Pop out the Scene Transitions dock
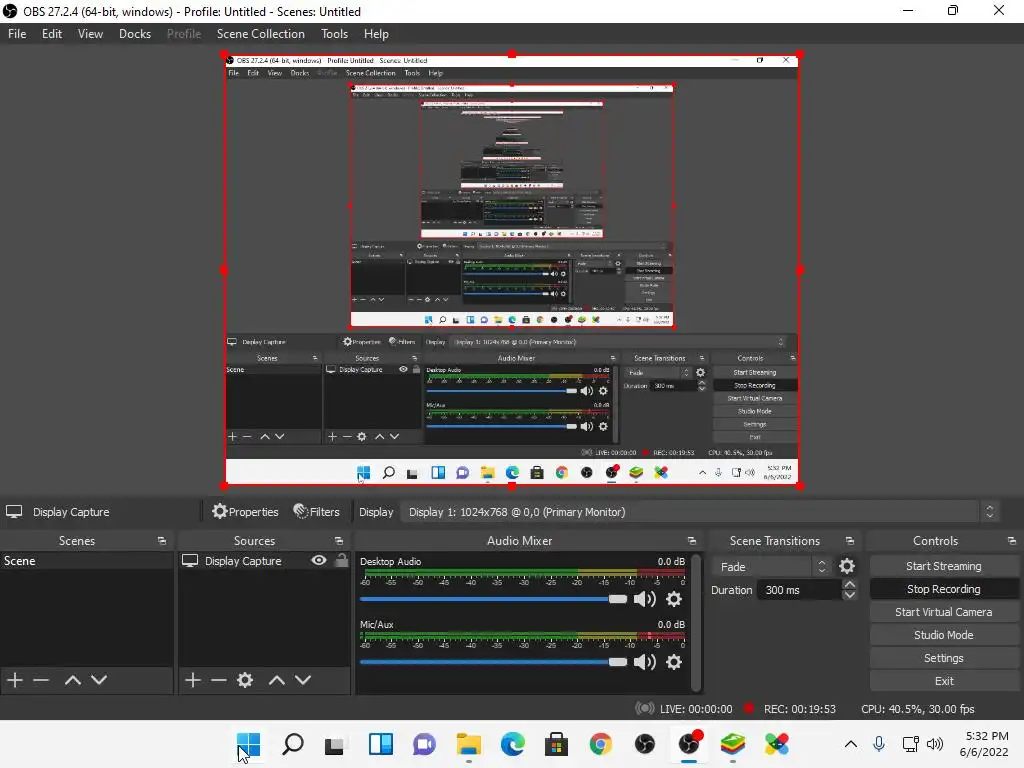The image size is (1024, 768). (x=850, y=541)
